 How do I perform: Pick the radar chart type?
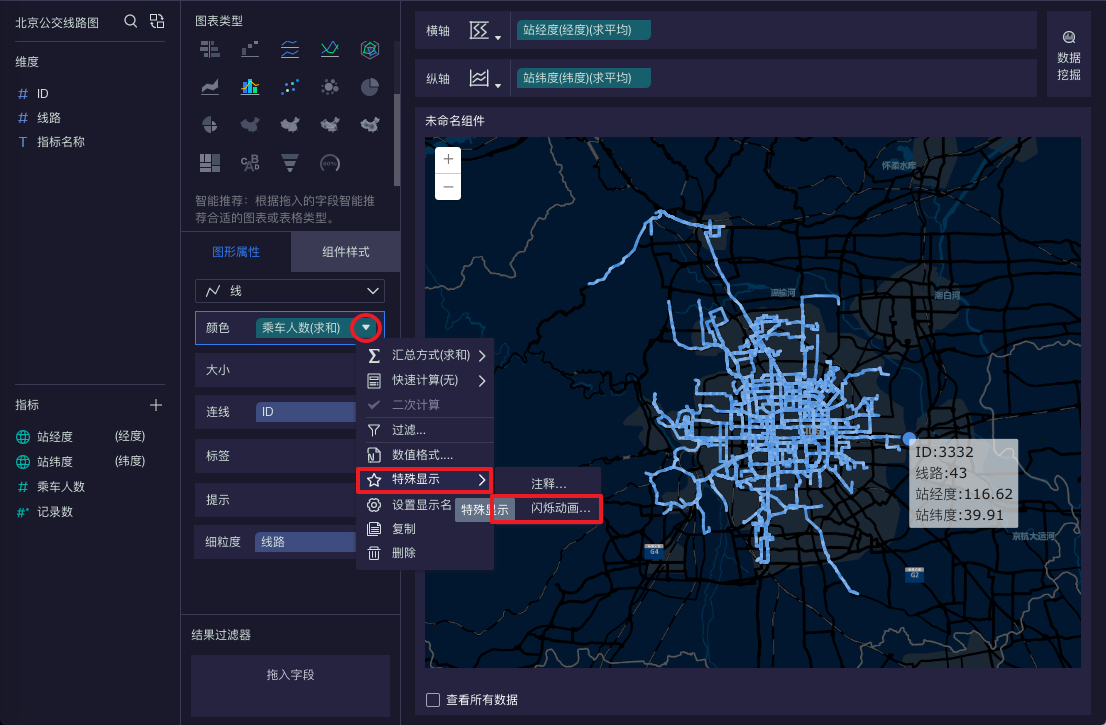370,49
